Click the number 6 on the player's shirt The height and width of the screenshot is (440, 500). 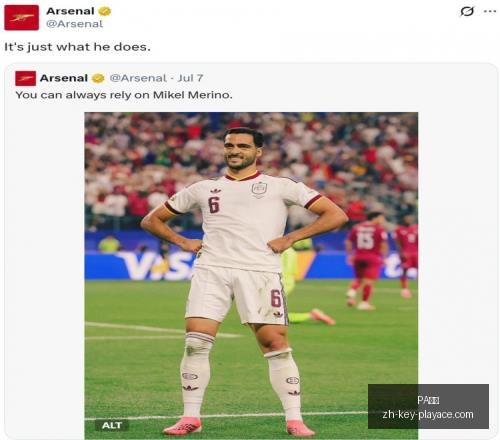214,204
